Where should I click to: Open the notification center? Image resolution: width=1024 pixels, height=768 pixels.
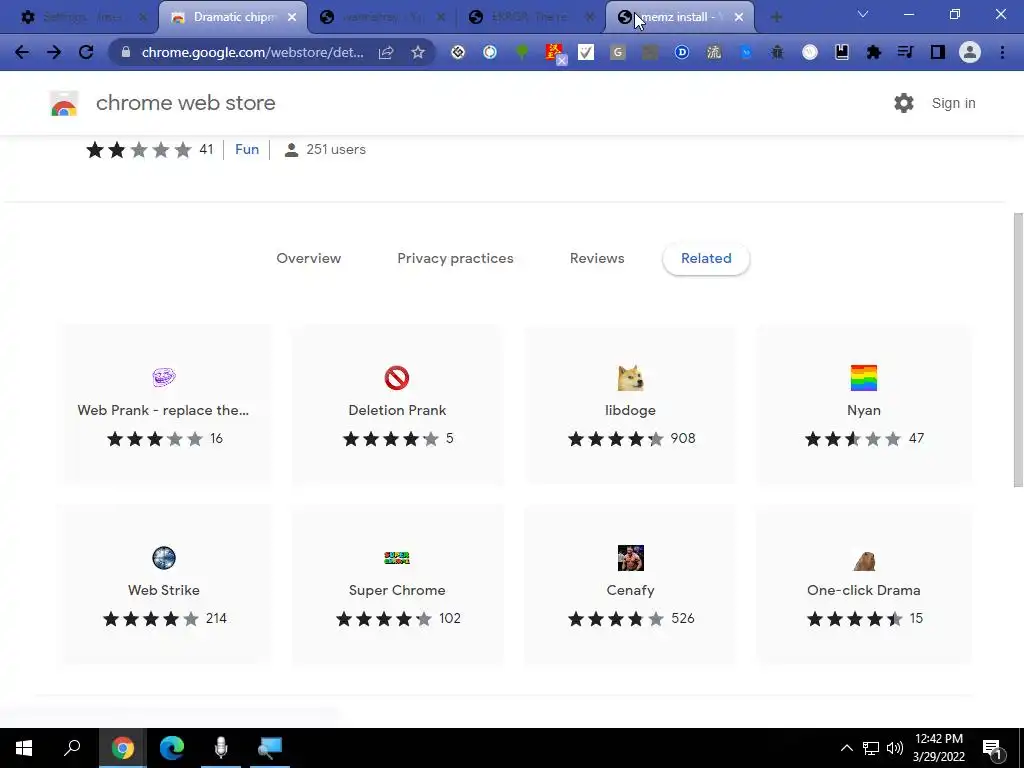click(x=993, y=749)
